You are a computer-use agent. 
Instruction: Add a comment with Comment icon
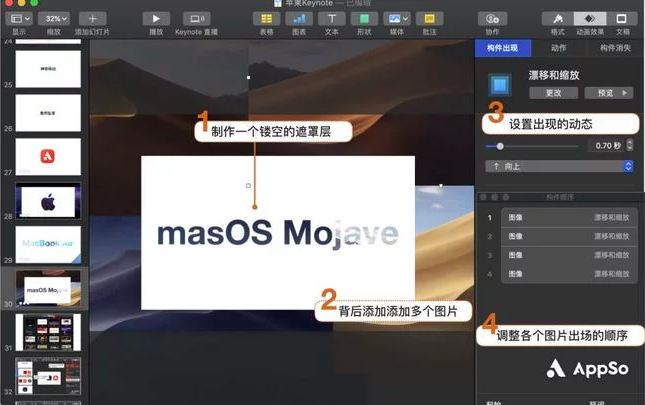(x=429, y=19)
